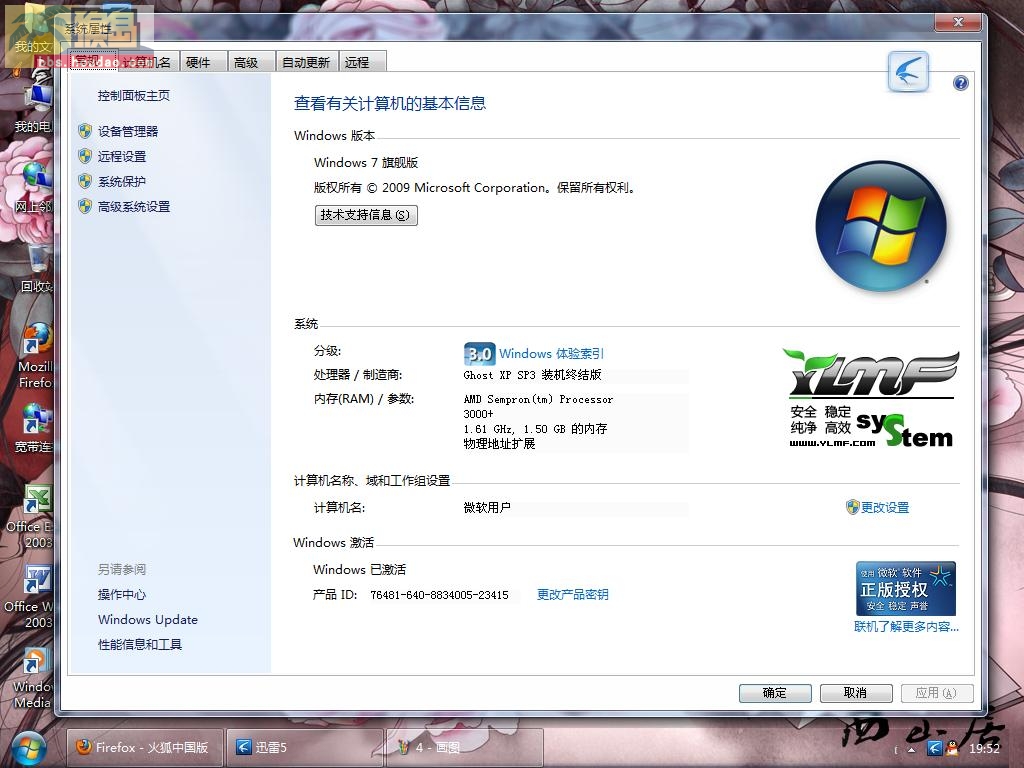Open 设备管理器 link
The height and width of the screenshot is (768, 1024).
[x=128, y=131]
